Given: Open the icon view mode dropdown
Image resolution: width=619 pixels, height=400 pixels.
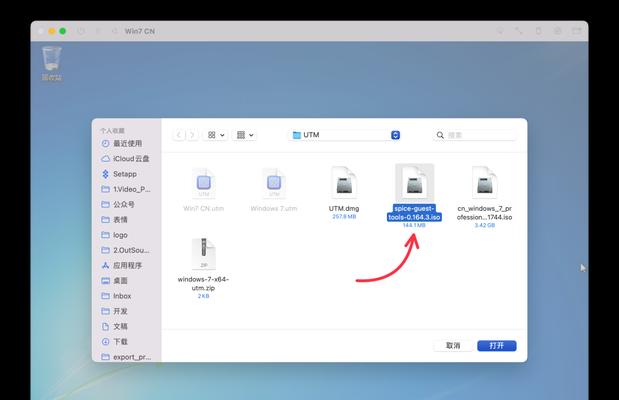Looking at the screenshot, I should click(x=216, y=135).
